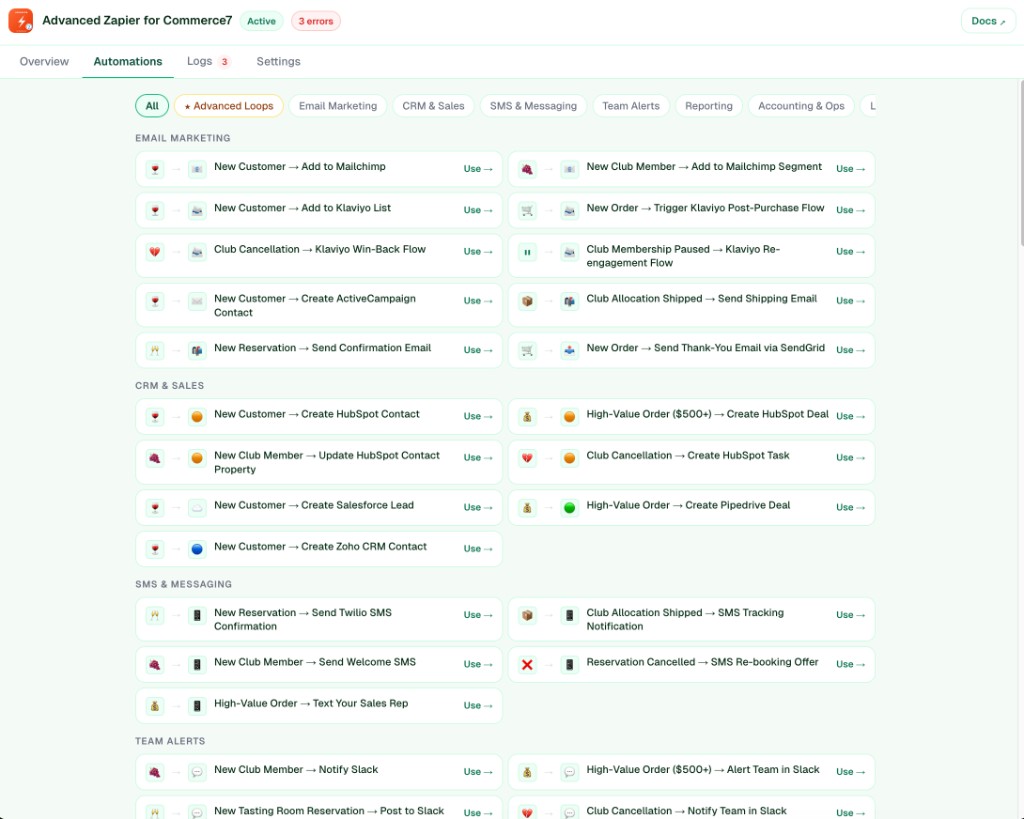
Task: Switch to the Overview tab
Action: [44, 61]
